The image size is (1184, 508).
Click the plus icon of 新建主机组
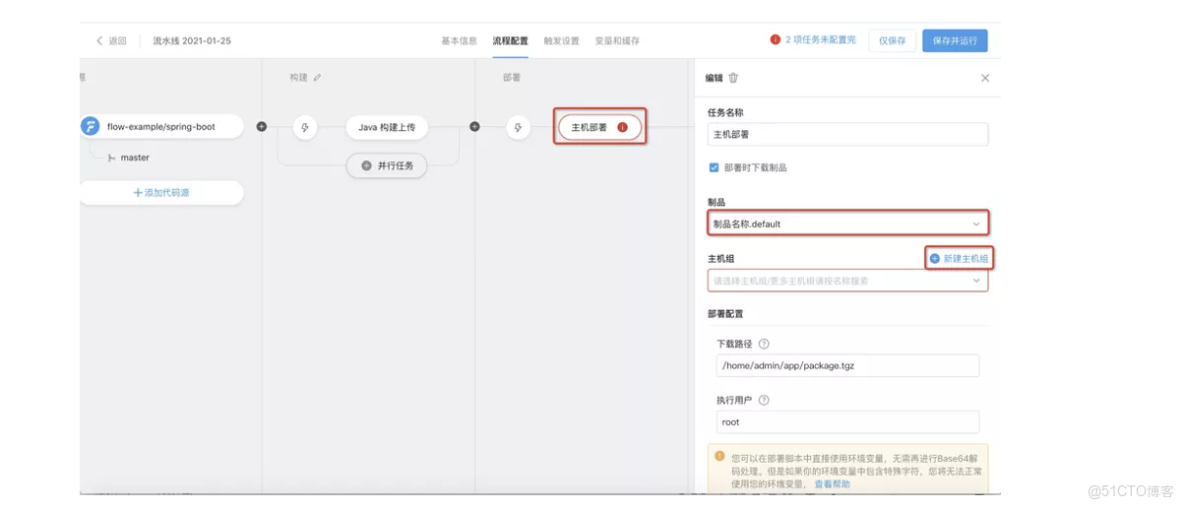935,258
